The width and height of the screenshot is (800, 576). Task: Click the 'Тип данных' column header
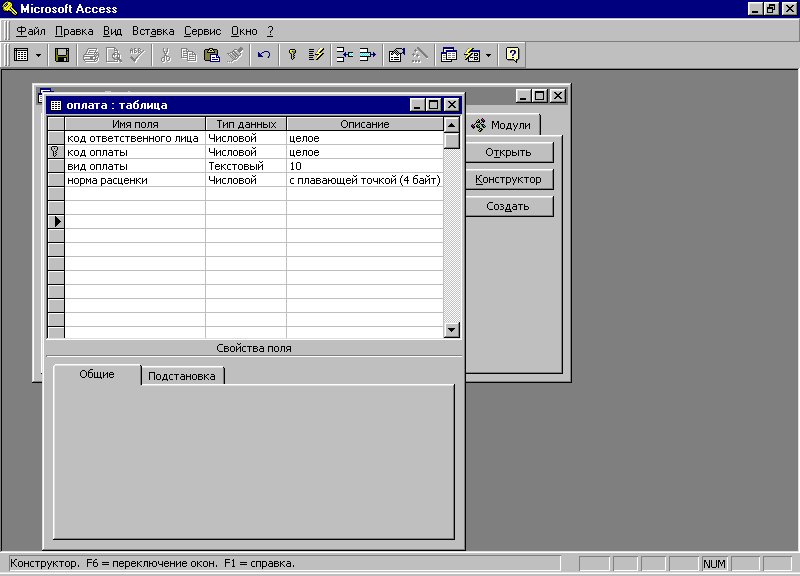point(246,124)
